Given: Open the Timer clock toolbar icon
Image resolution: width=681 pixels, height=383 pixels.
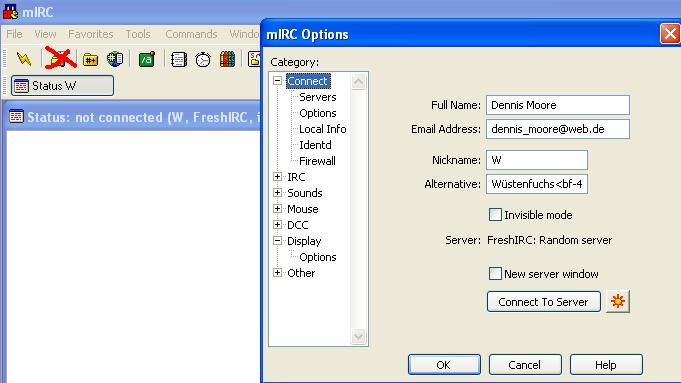Looking at the screenshot, I should coord(203,59).
